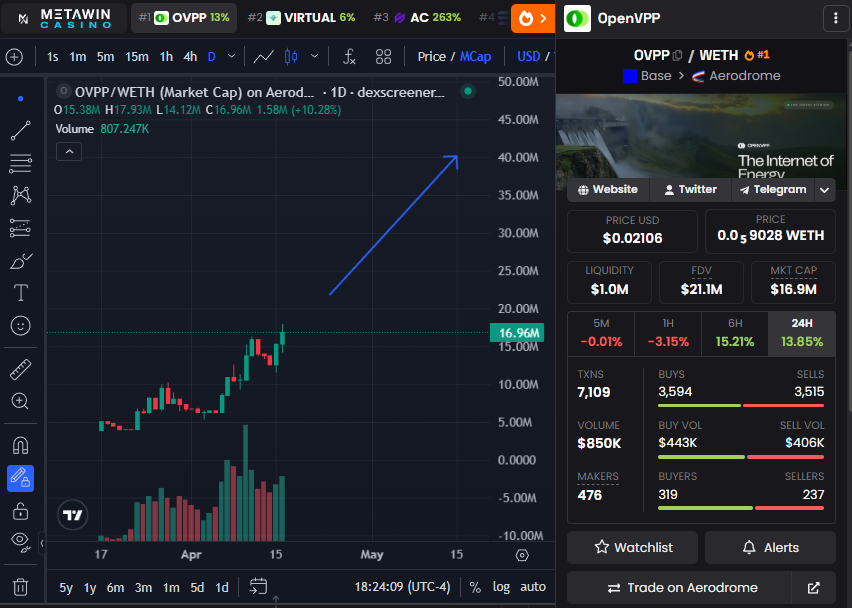Expand more social links chevron
The width and height of the screenshot is (852, 608).
pyautogui.click(x=824, y=190)
